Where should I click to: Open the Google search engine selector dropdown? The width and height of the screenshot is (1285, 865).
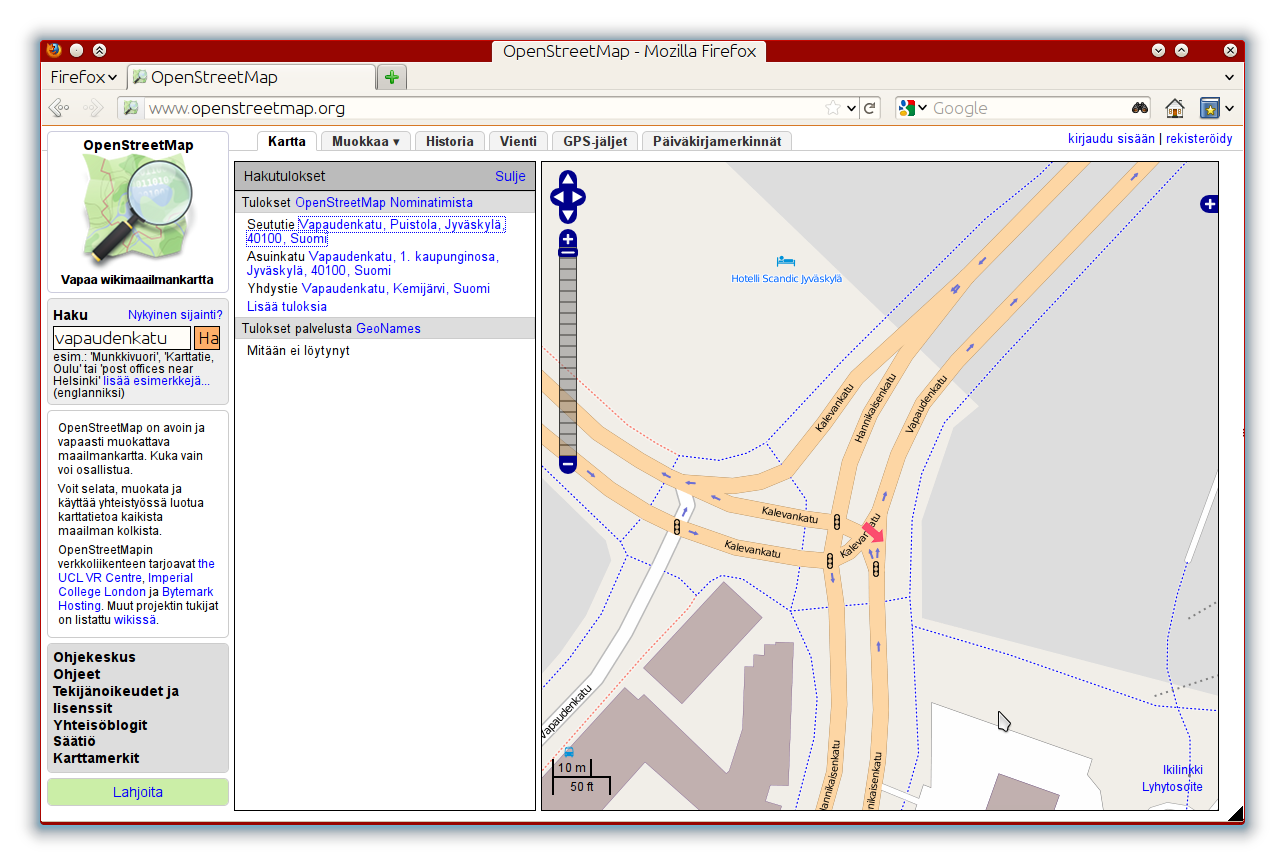coord(922,108)
